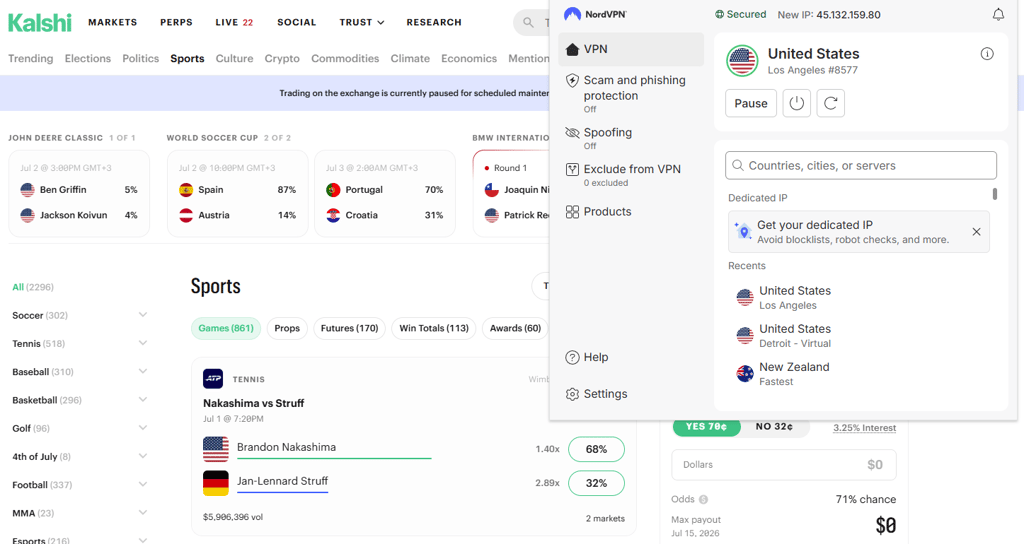The height and width of the screenshot is (544, 1024).
Task: Click Brandon Nakashima's US flag
Action: click(x=216, y=449)
